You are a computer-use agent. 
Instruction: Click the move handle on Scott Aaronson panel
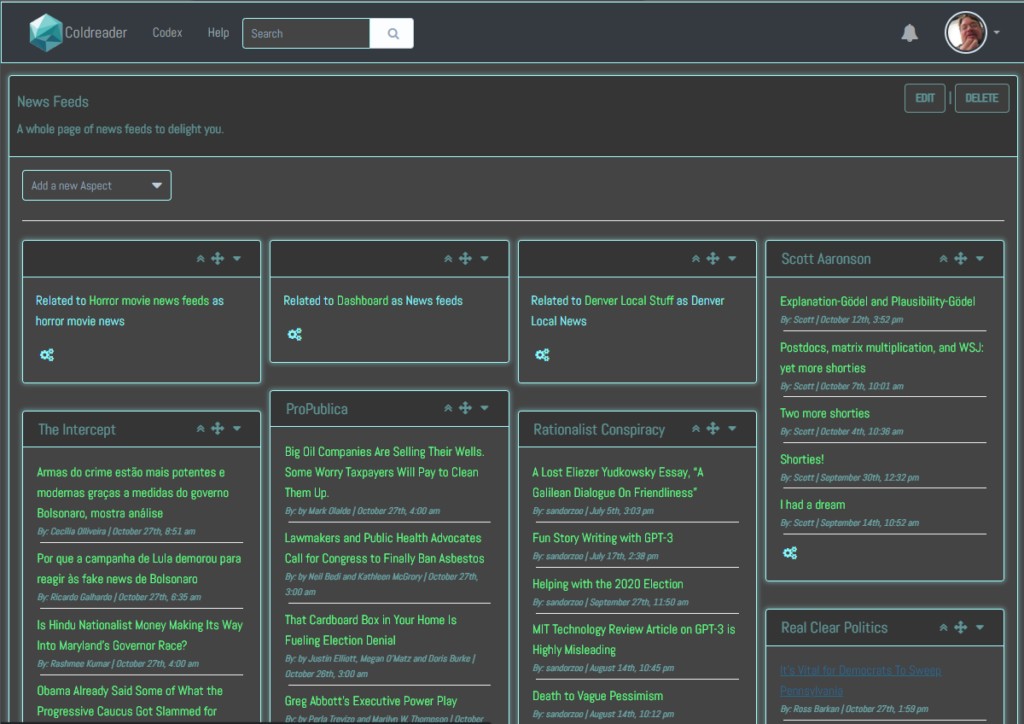(x=960, y=259)
